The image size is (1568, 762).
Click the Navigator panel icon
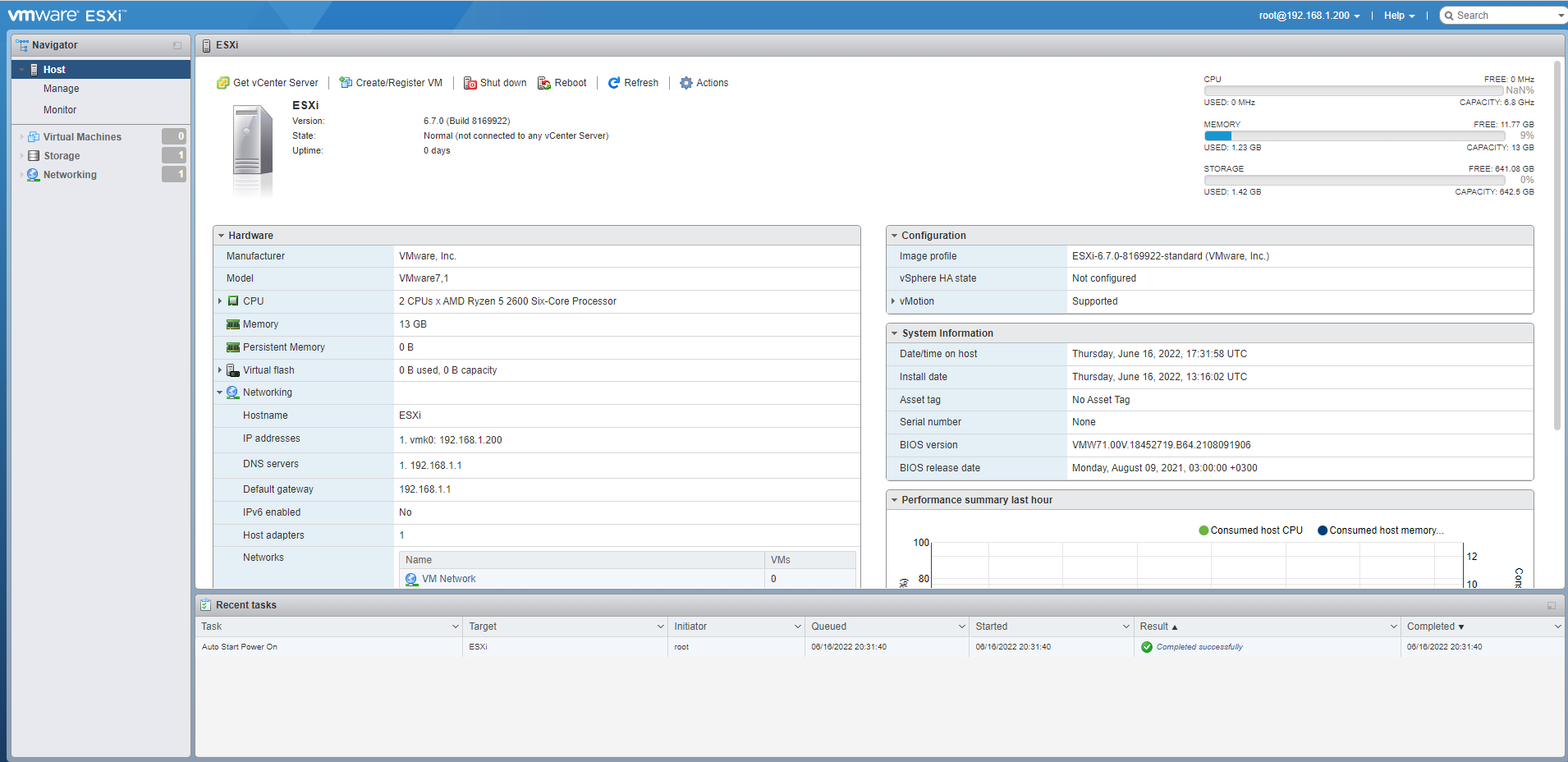click(22, 45)
